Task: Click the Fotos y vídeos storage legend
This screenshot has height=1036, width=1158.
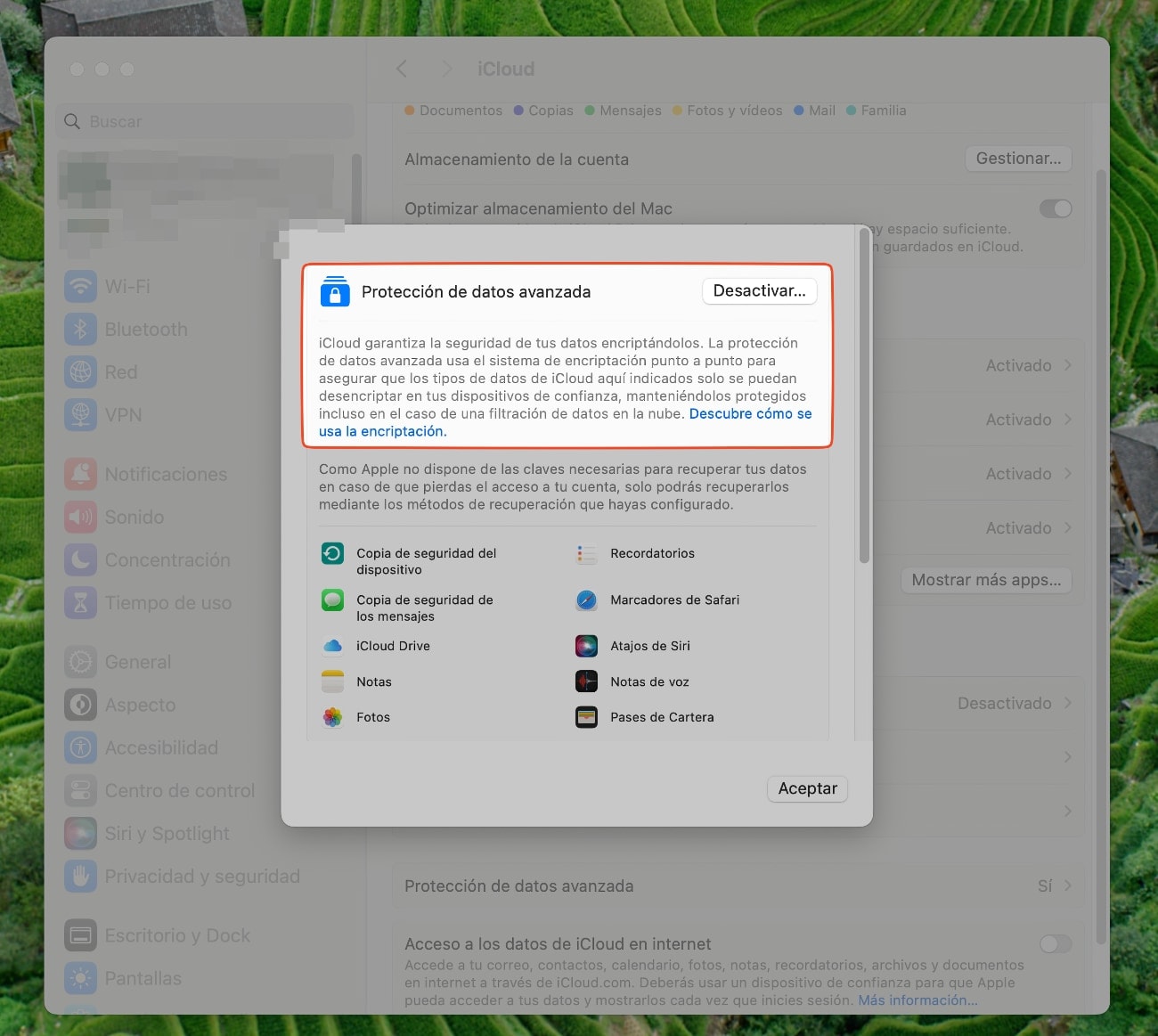Action: (727, 110)
